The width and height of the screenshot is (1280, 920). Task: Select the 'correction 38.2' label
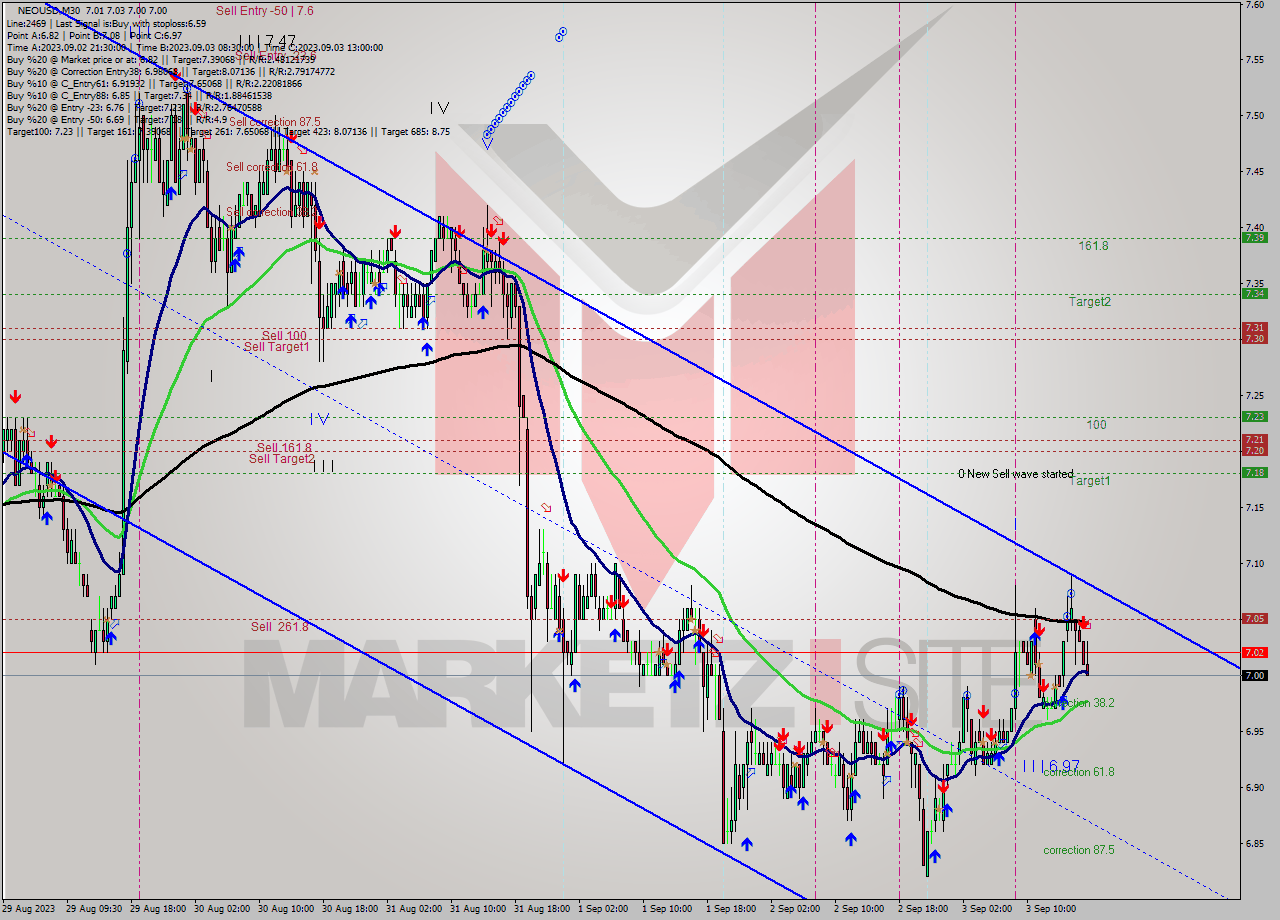(x=1078, y=703)
